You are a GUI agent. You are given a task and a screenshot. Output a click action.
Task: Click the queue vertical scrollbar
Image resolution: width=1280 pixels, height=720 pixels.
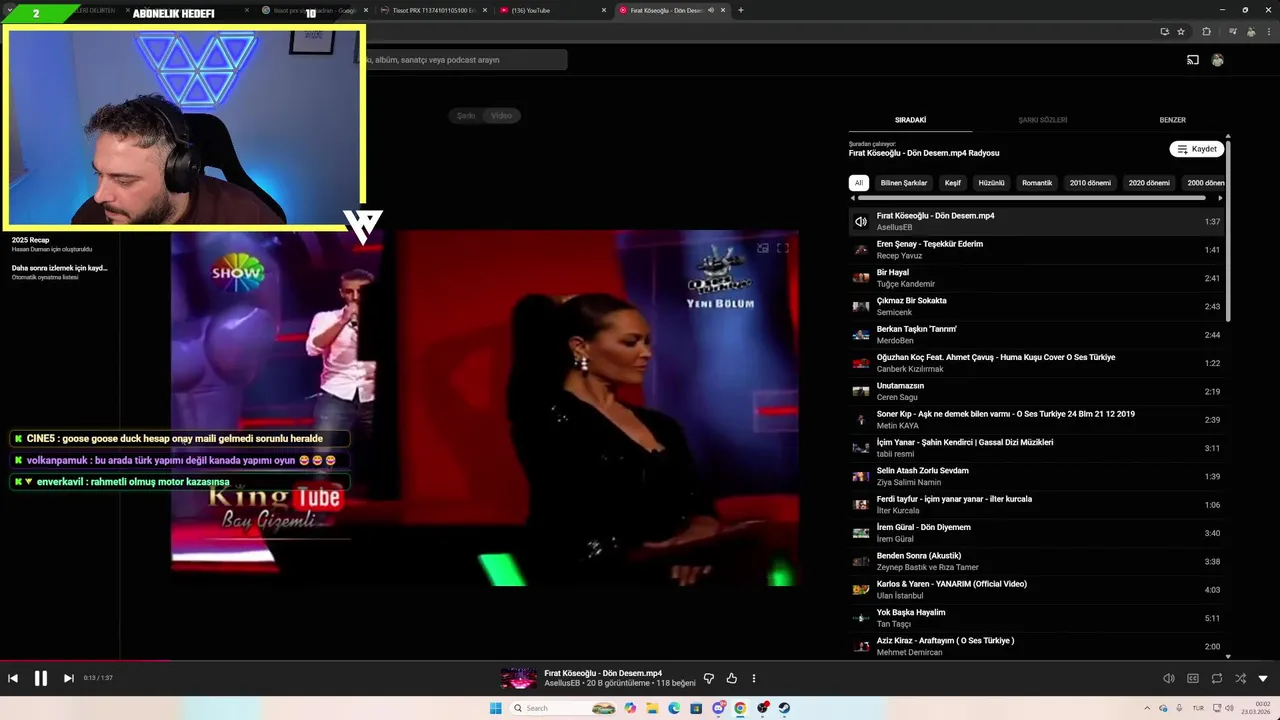pyautogui.click(x=1228, y=230)
